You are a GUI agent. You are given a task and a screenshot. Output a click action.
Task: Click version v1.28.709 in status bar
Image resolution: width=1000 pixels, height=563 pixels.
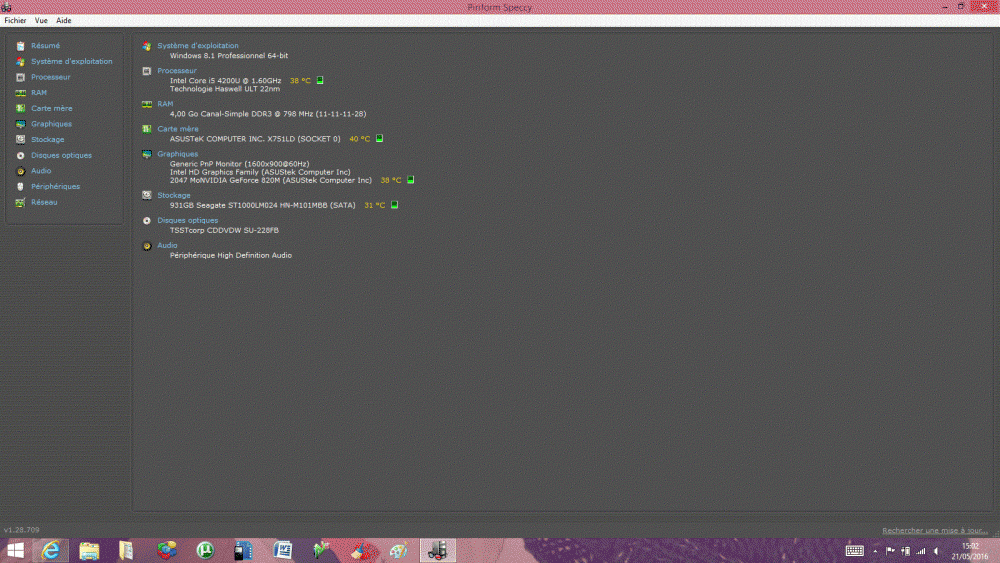pos(22,530)
